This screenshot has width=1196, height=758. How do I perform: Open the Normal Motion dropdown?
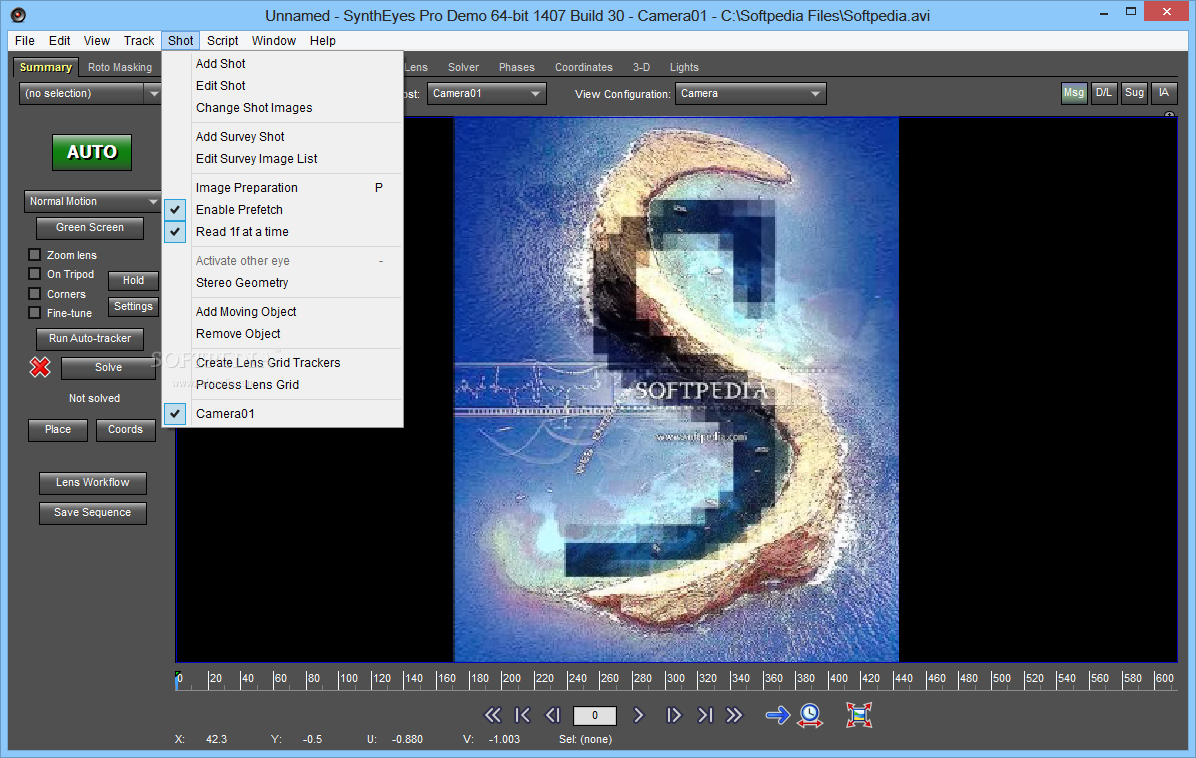point(90,201)
